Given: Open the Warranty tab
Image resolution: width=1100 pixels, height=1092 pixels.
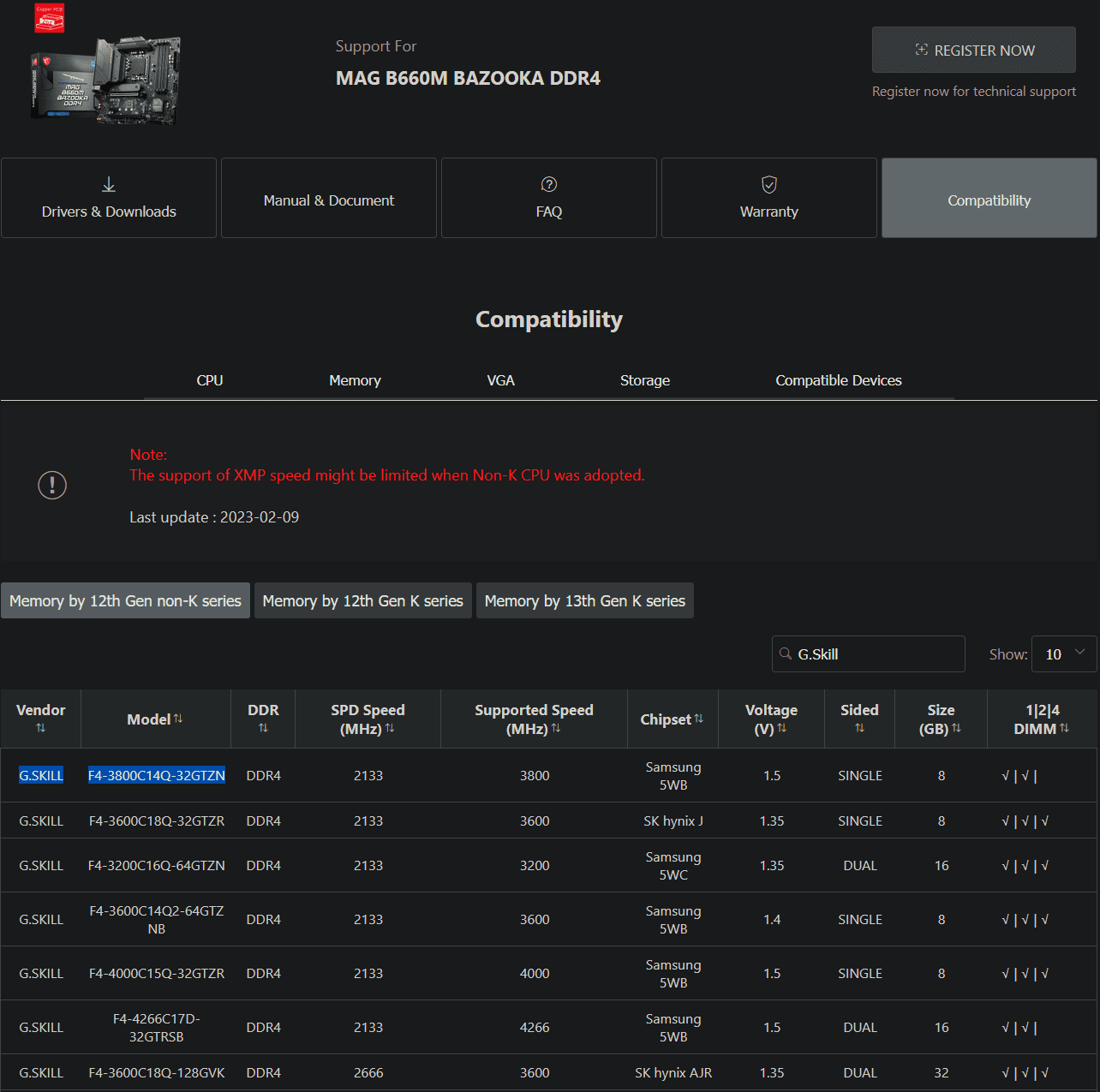Looking at the screenshot, I should [x=769, y=198].
